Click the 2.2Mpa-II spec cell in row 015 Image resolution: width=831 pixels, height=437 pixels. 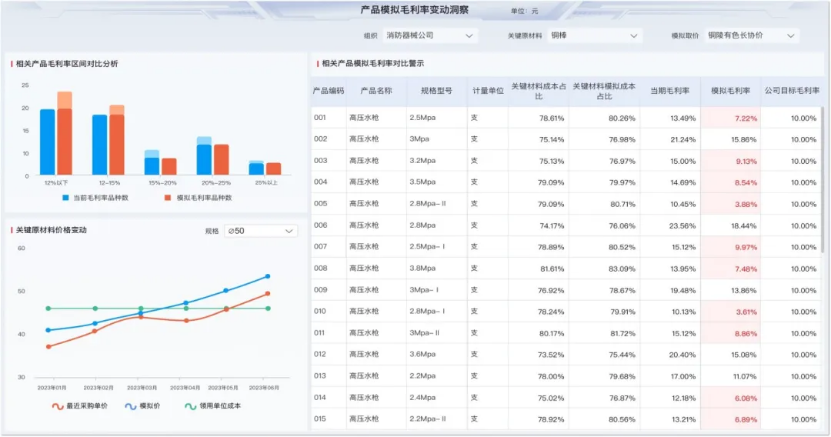[437, 419]
